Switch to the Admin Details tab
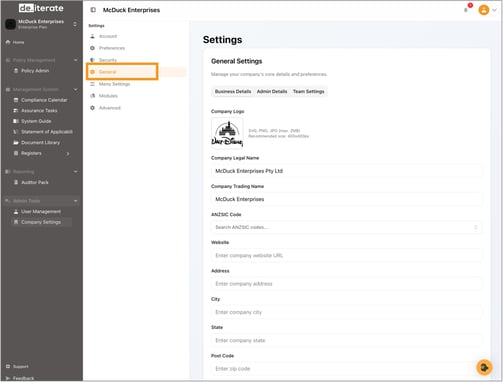Image resolution: width=503 pixels, height=382 pixels. pos(272,91)
